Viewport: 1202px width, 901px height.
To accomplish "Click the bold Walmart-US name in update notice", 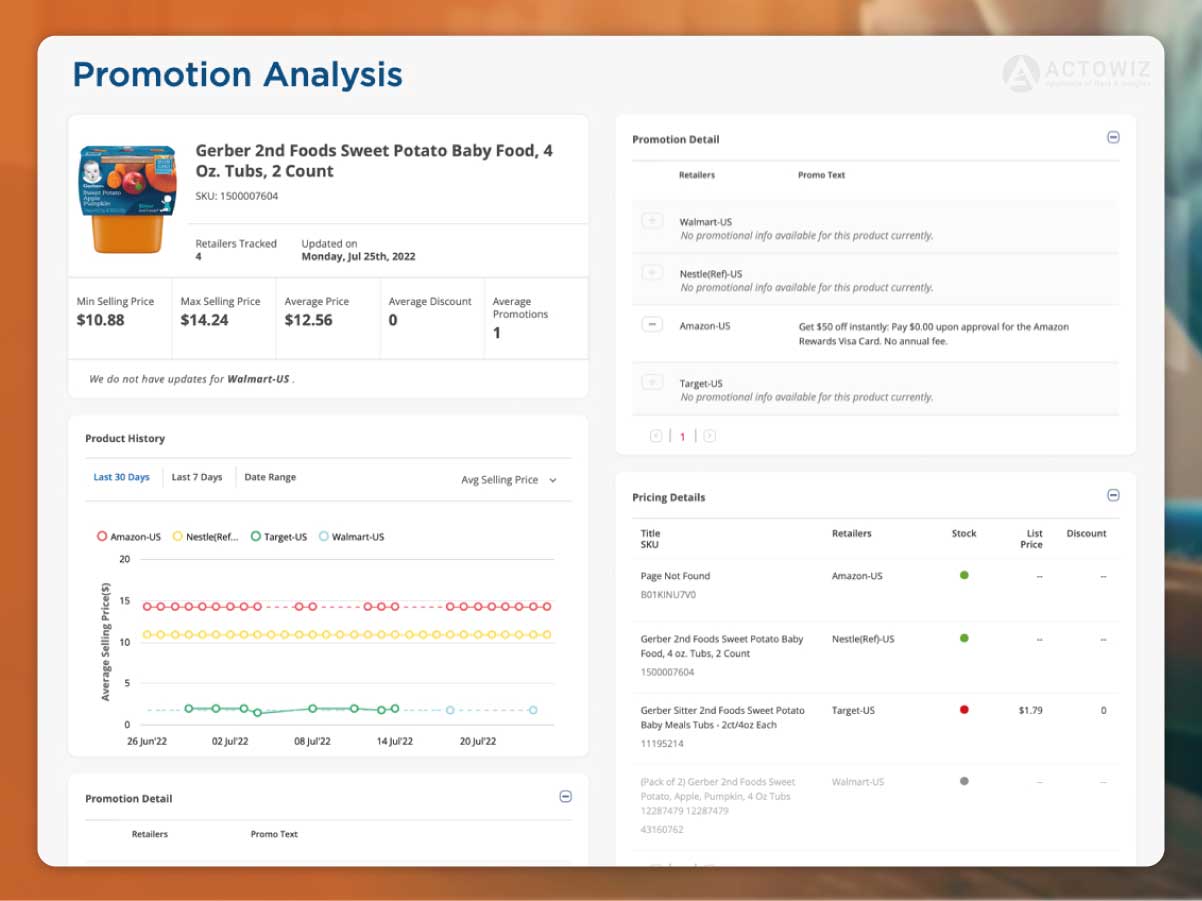I will tap(258, 379).
